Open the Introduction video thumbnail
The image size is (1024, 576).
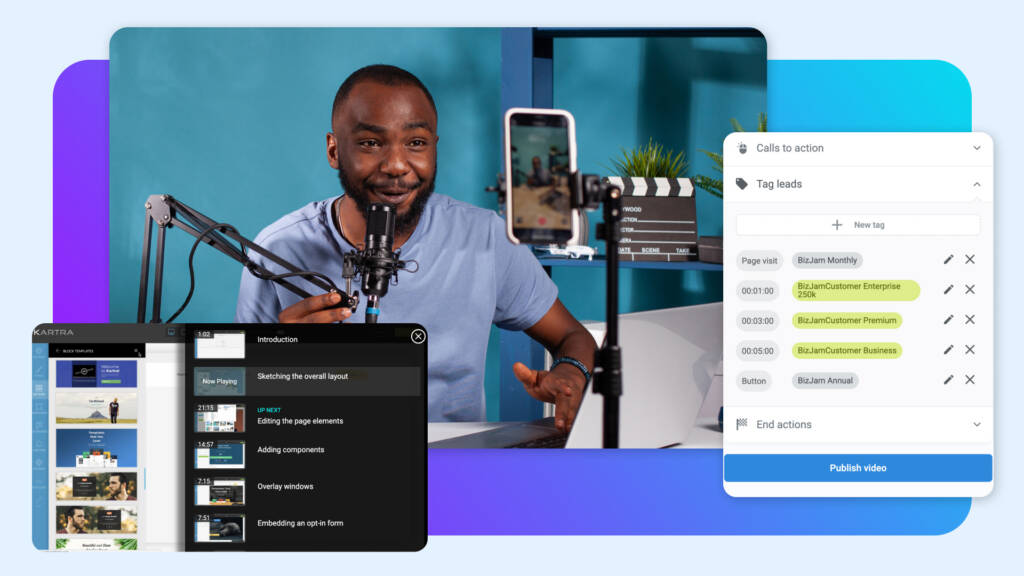(219, 344)
